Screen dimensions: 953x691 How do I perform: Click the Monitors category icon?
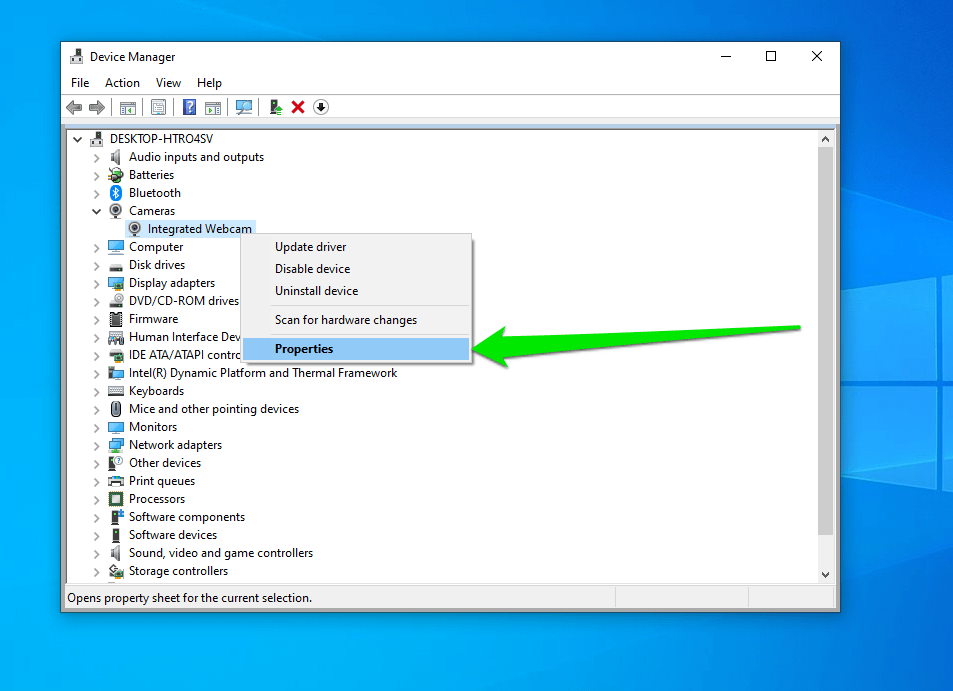click(115, 427)
